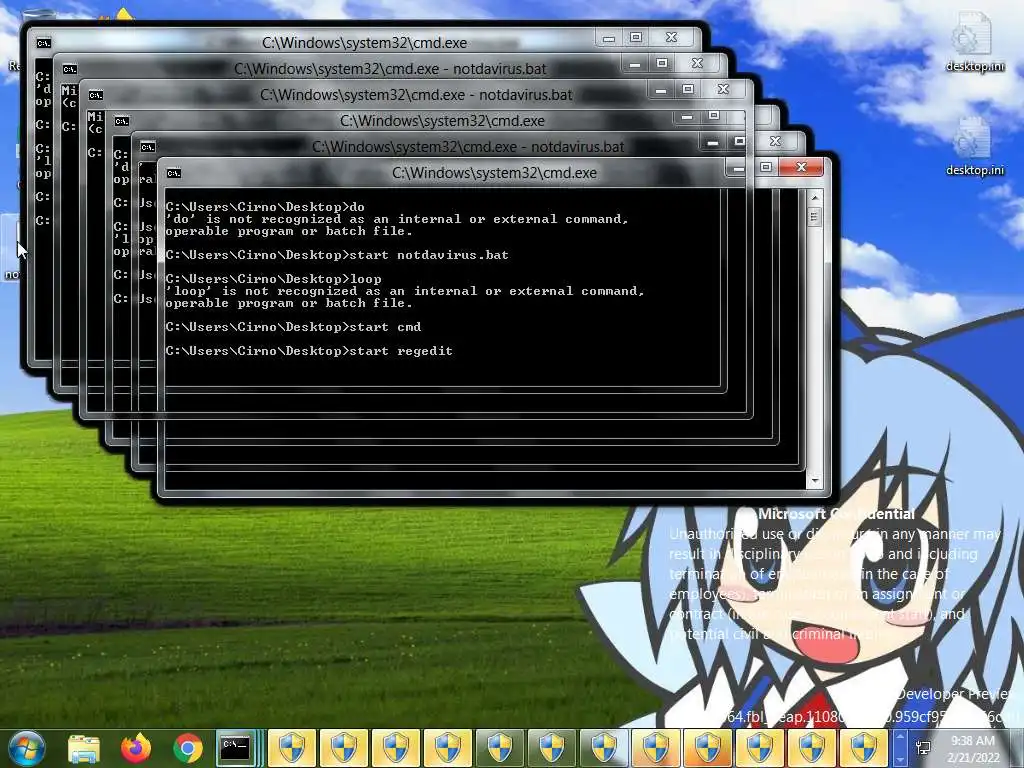Open the clock showing 9:38 AM
Screen dimensions: 1024x768
point(972,748)
